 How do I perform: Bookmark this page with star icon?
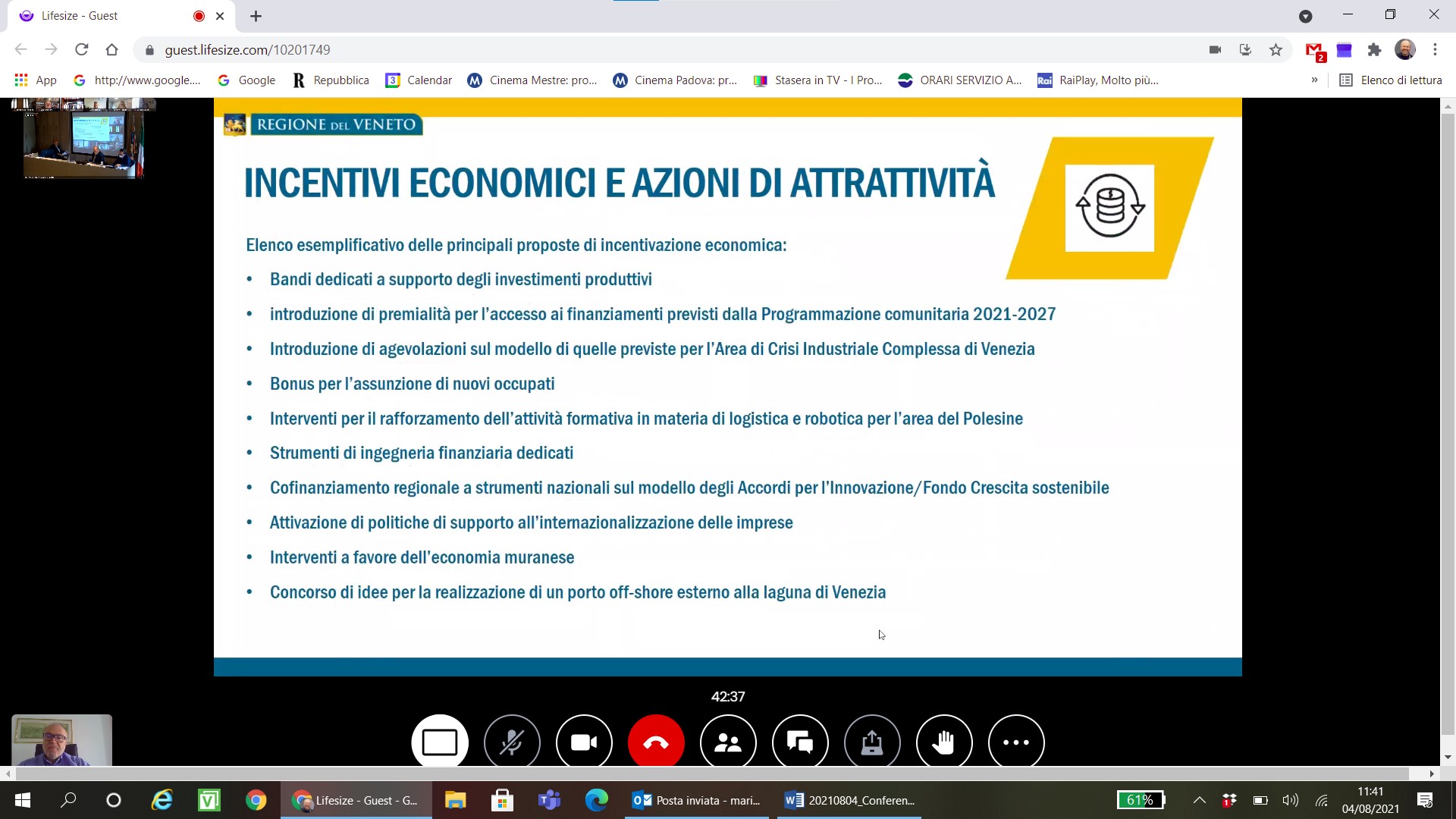(x=1276, y=50)
